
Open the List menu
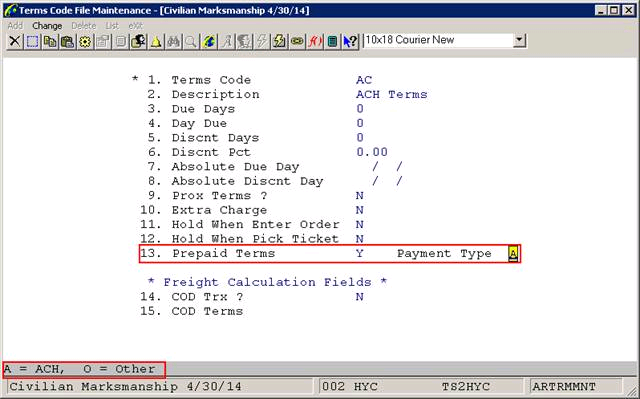tap(112, 25)
